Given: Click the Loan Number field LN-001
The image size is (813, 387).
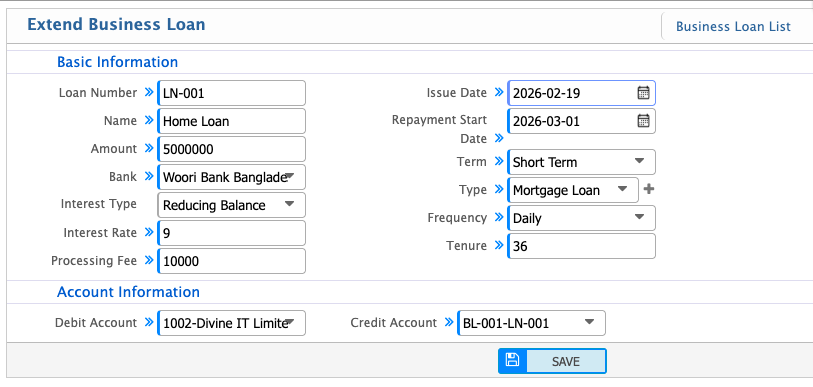Looking at the screenshot, I should click(231, 93).
